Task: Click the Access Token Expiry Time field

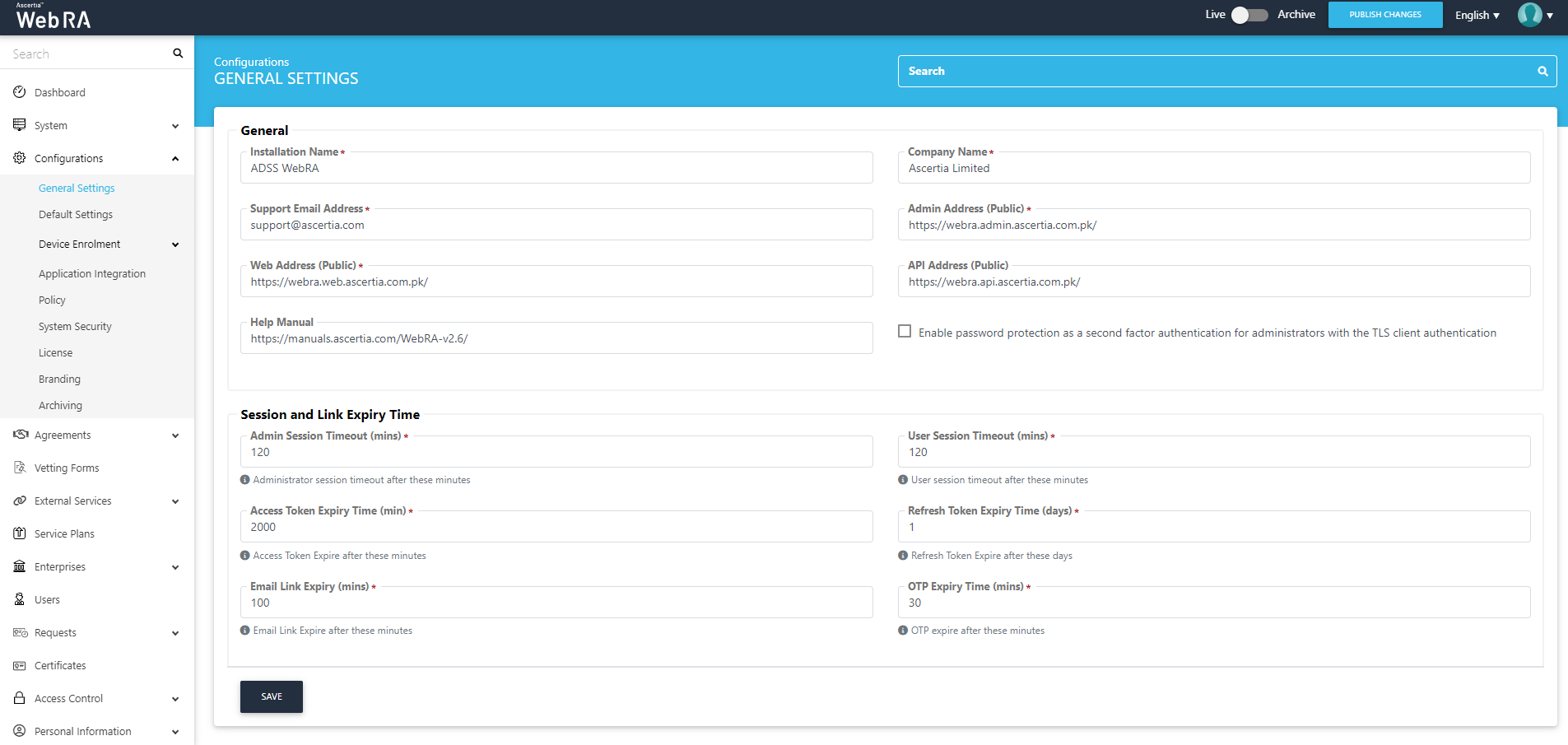Action: (556, 527)
